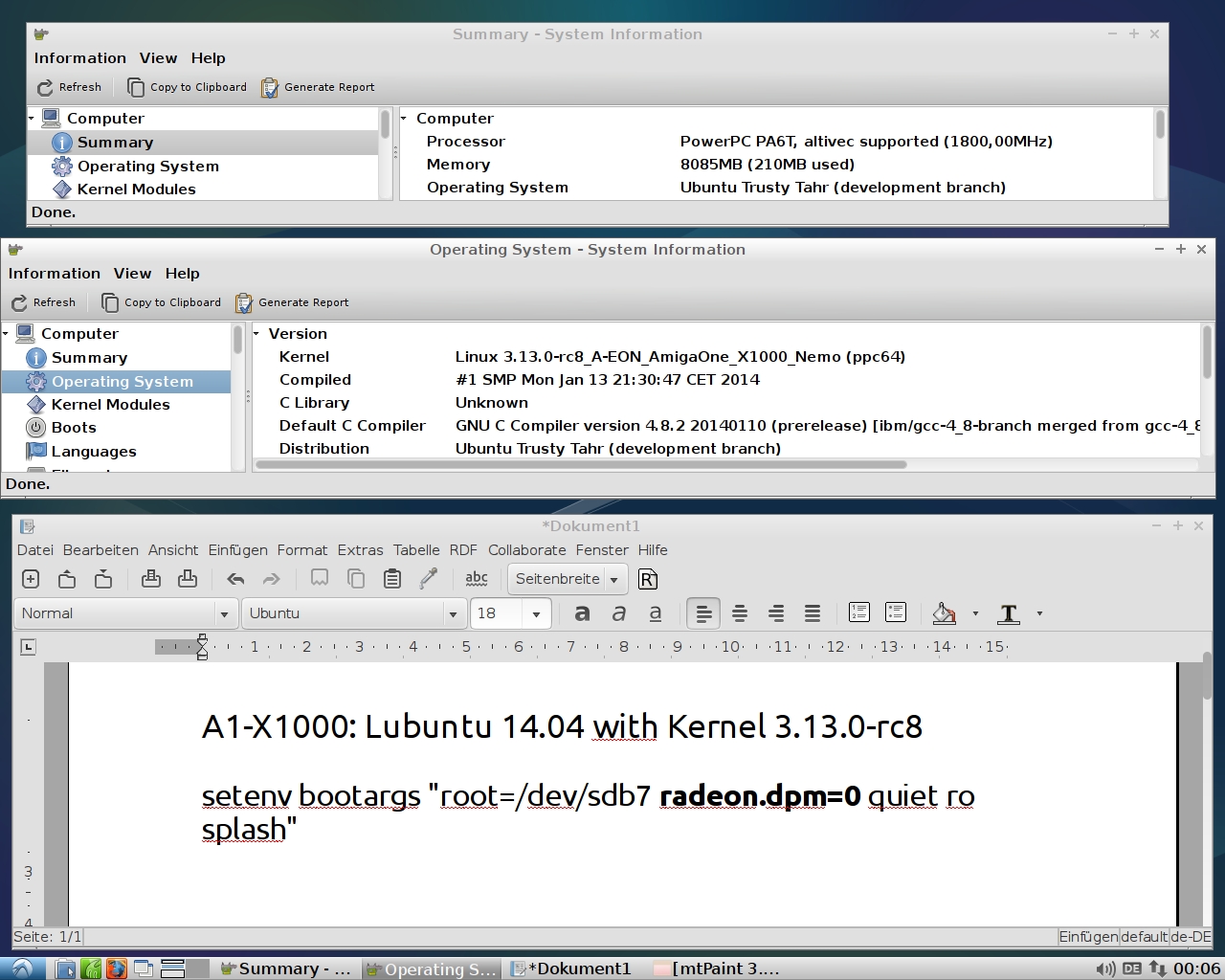Click the spell check abc icon

tap(476, 579)
